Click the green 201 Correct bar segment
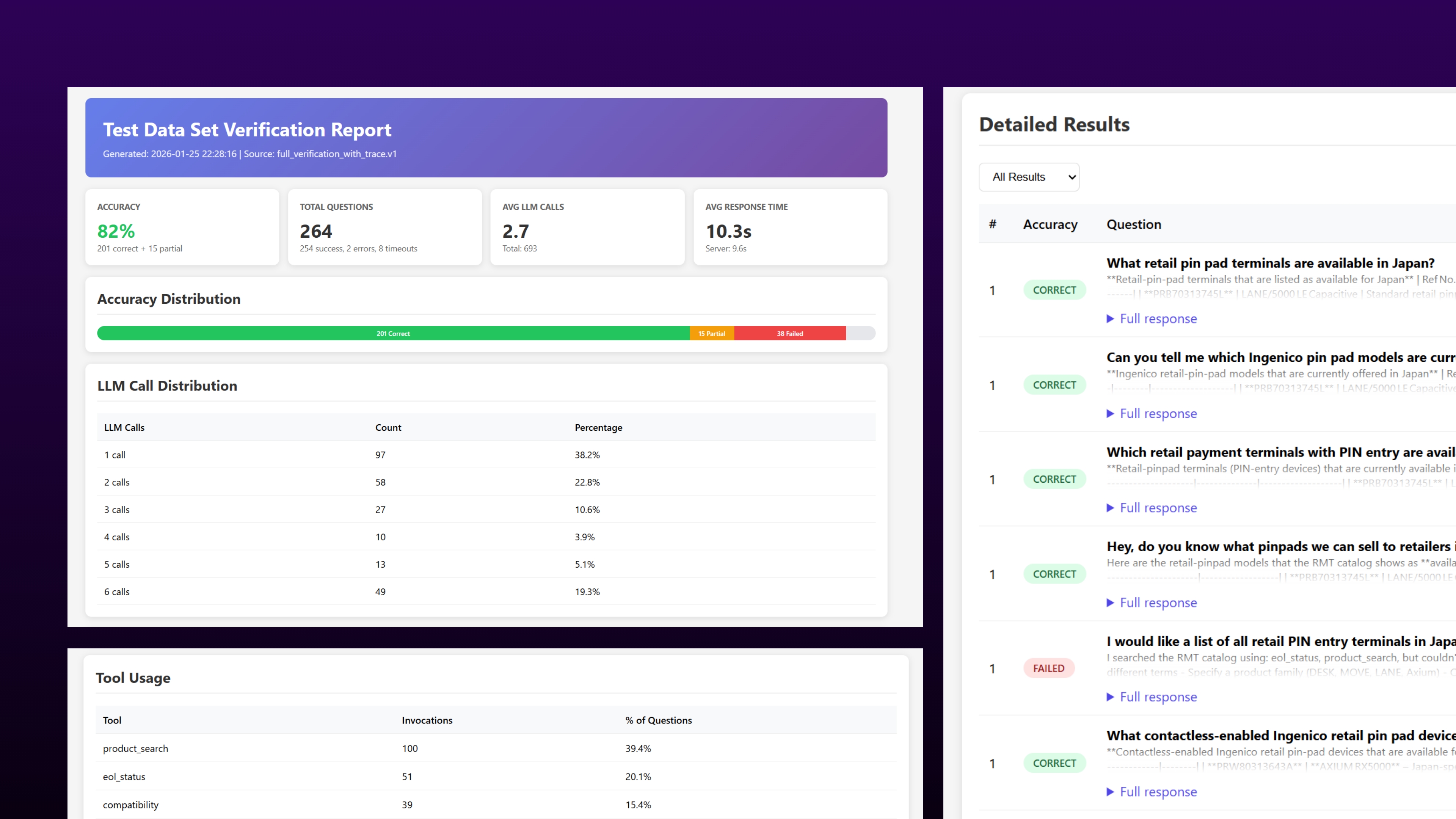Image resolution: width=1456 pixels, height=819 pixels. [x=393, y=334]
